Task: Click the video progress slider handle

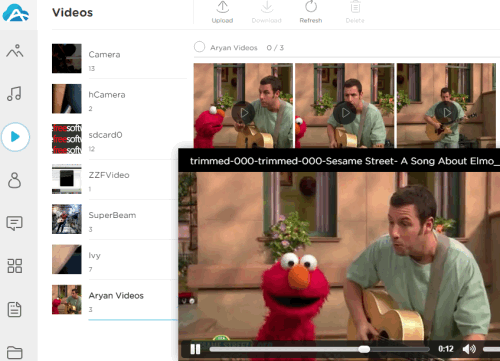Action: click(x=364, y=349)
